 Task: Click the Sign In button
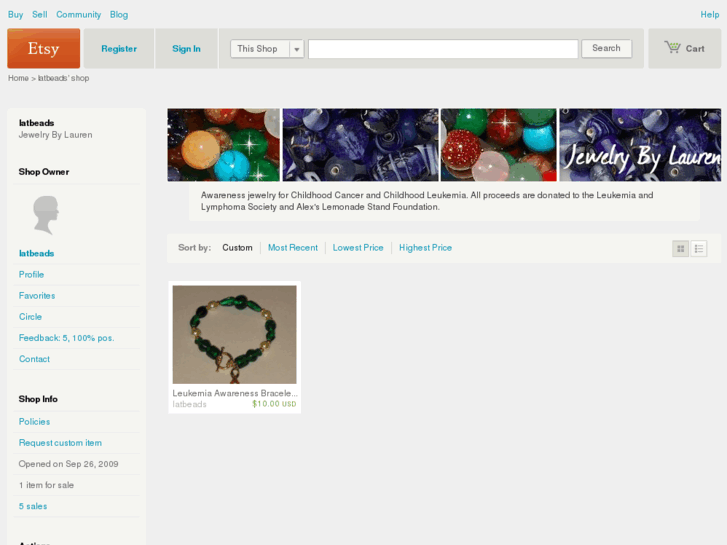pos(186,49)
